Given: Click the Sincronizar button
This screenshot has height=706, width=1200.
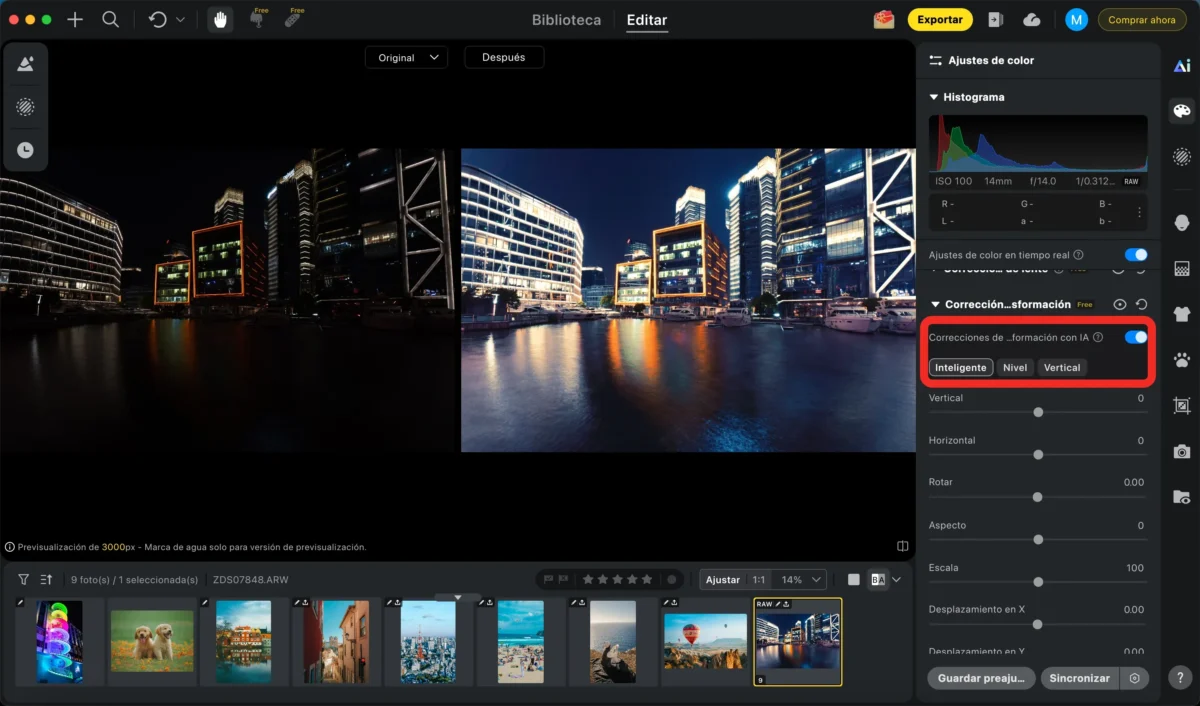Looking at the screenshot, I should click(1079, 678).
